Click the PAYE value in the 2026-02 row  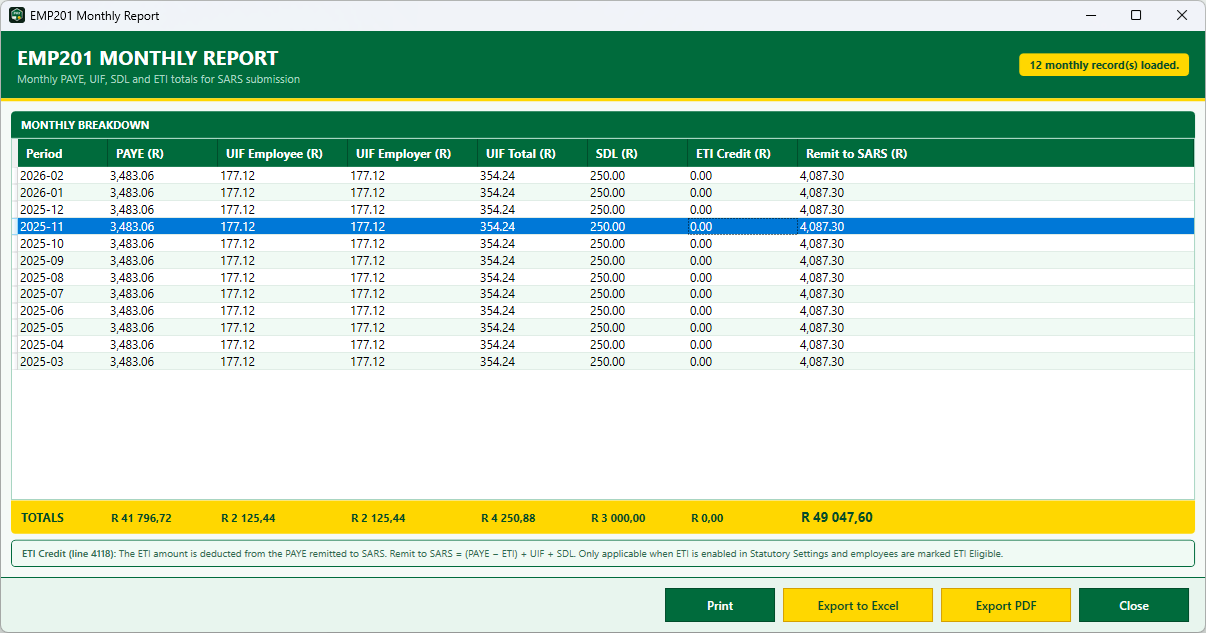(x=132, y=175)
